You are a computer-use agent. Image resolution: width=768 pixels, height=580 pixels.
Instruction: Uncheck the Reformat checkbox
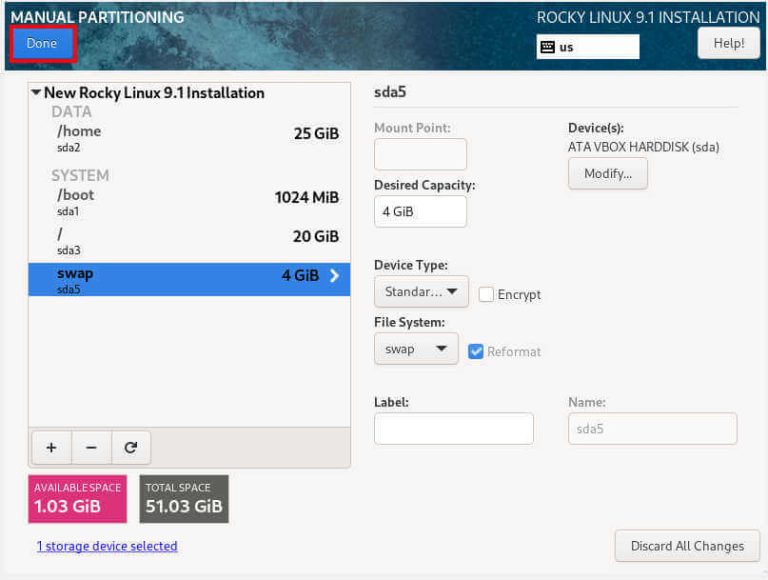(476, 351)
